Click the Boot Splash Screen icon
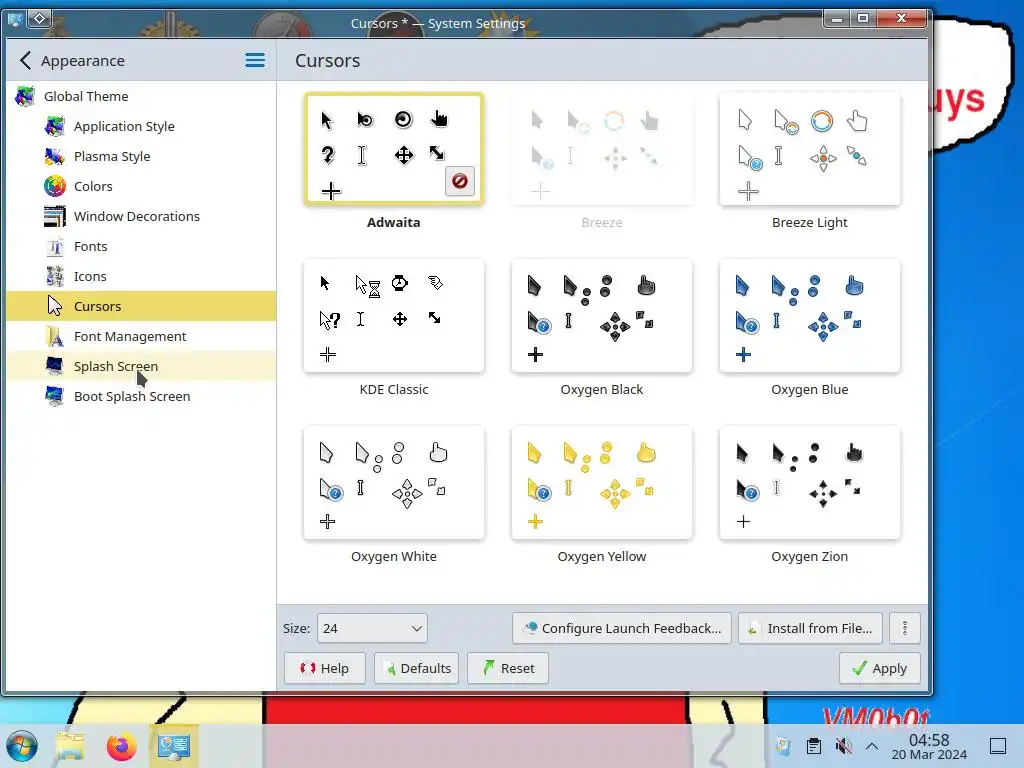 (55, 396)
